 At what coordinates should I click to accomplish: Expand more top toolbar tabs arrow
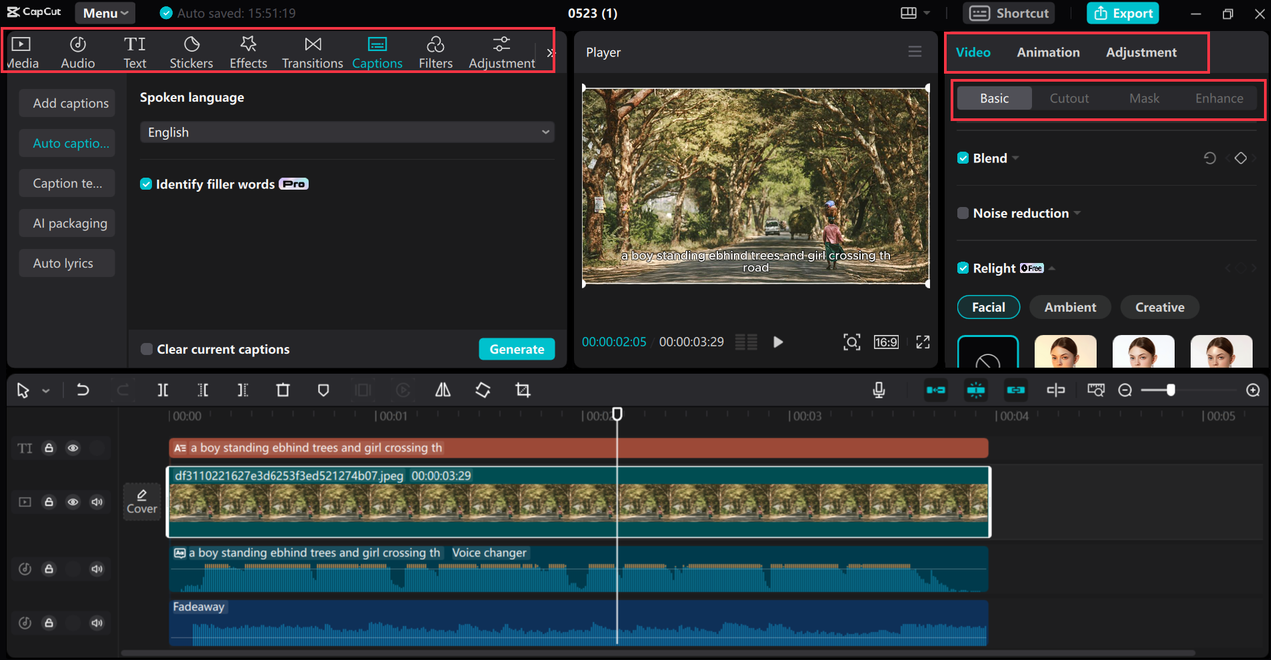550,53
